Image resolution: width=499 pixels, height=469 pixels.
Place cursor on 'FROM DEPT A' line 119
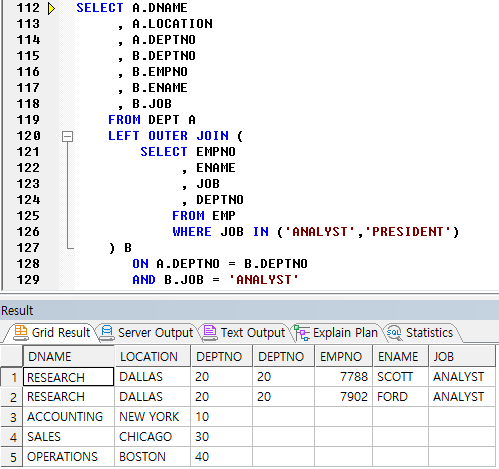[152, 120]
